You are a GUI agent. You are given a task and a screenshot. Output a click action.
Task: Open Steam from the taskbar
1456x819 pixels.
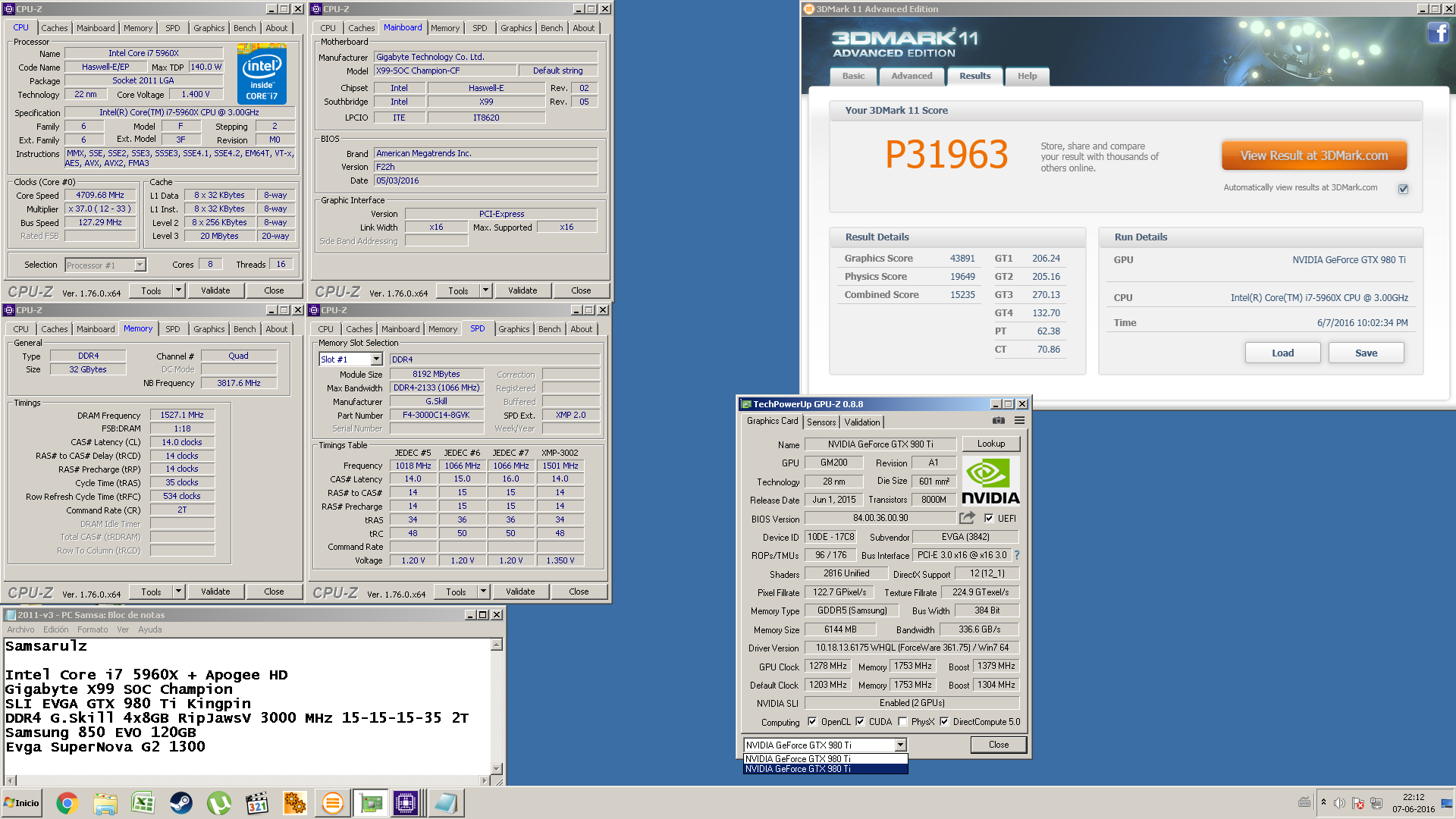click(x=181, y=803)
